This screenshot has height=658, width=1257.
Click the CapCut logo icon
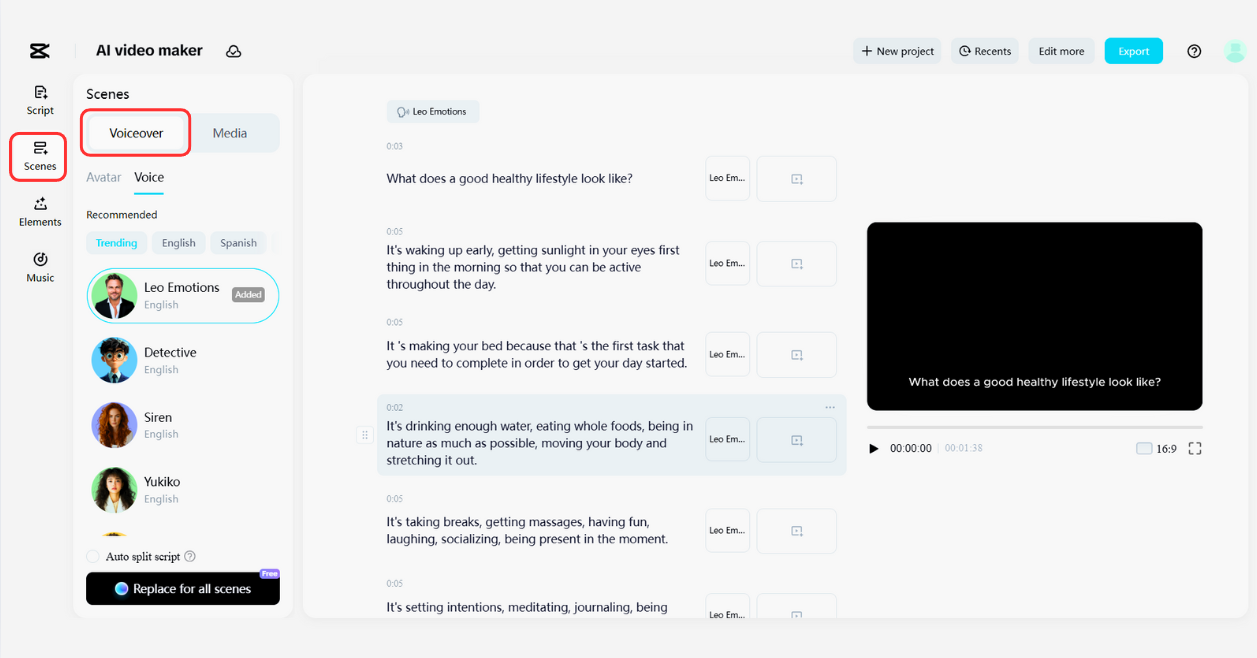[x=39, y=51]
